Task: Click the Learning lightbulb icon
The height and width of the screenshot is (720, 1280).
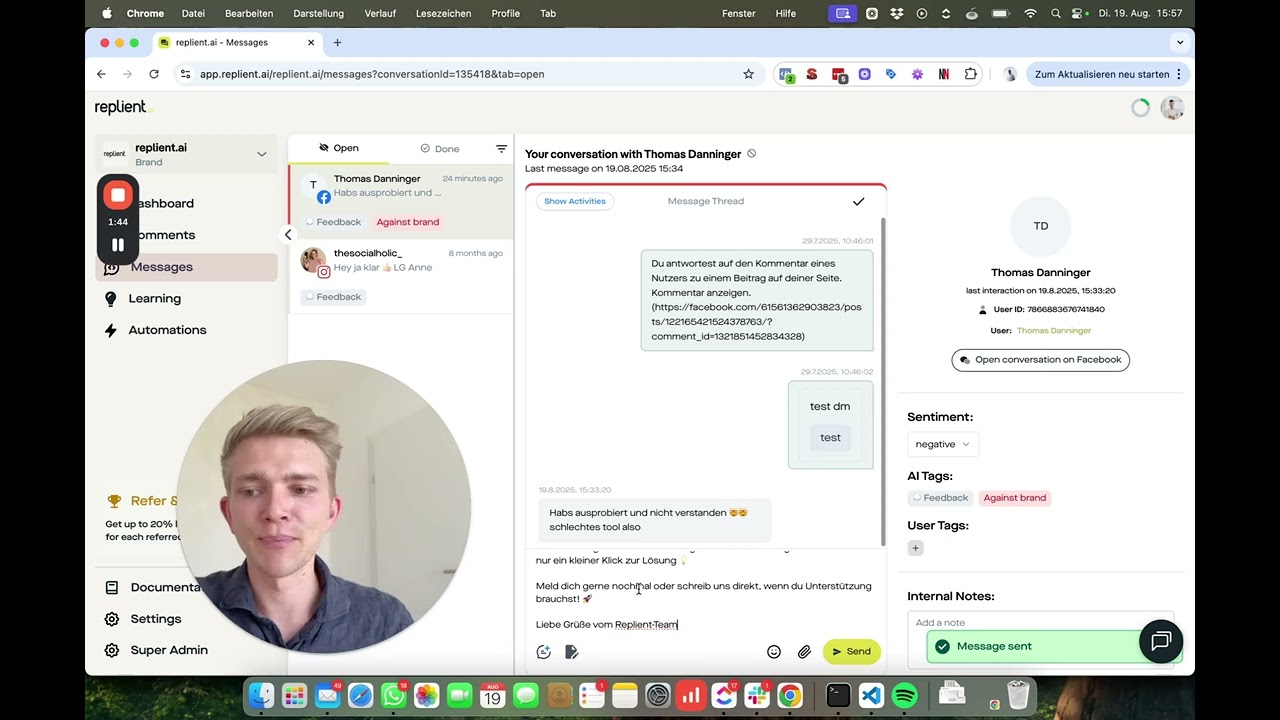Action: (x=111, y=298)
